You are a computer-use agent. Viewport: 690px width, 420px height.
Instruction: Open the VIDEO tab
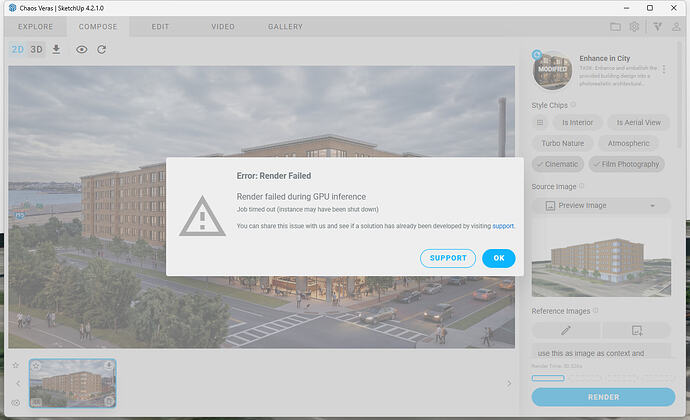tap(223, 27)
